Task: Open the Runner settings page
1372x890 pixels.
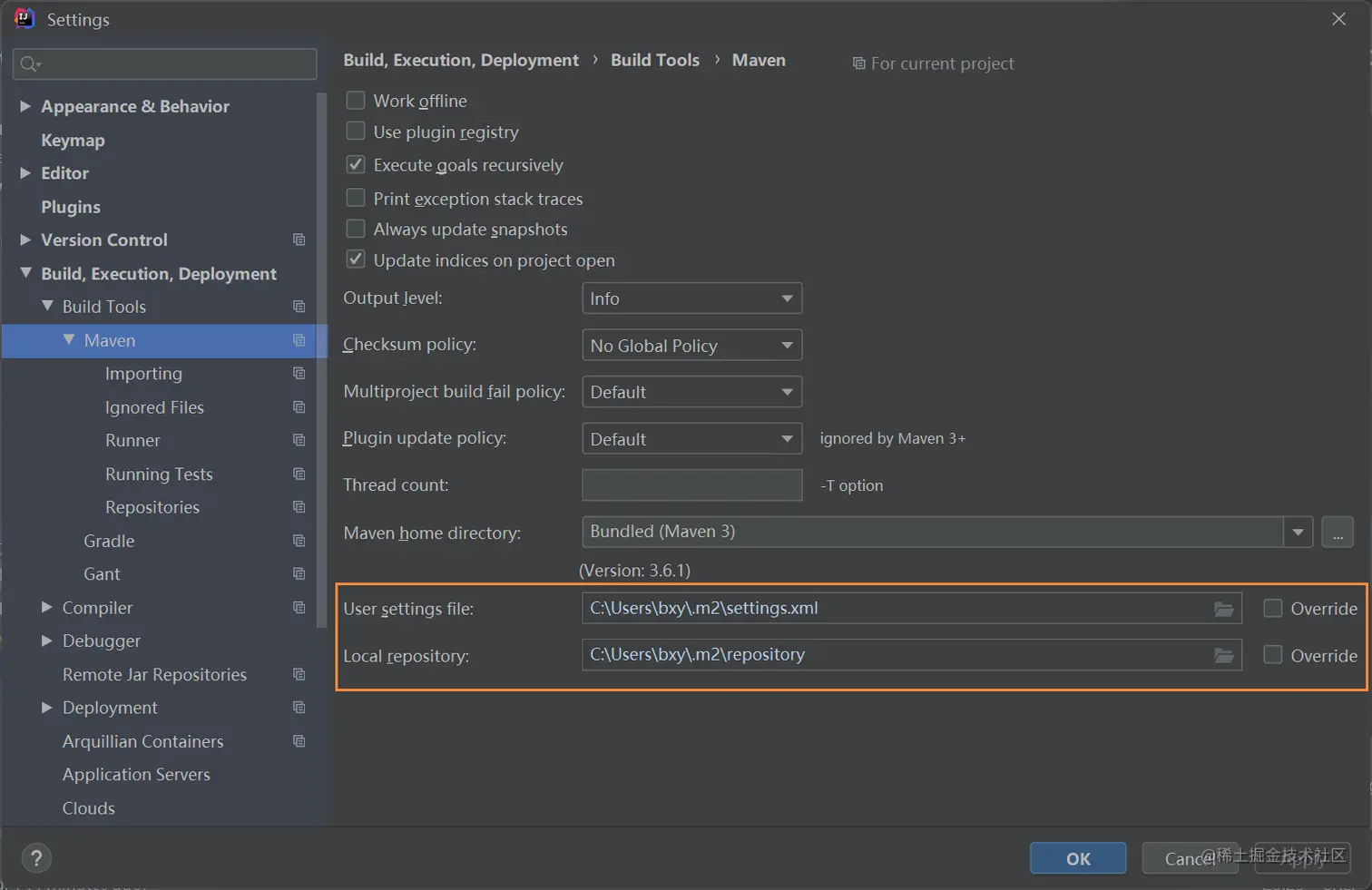Action: (132, 440)
